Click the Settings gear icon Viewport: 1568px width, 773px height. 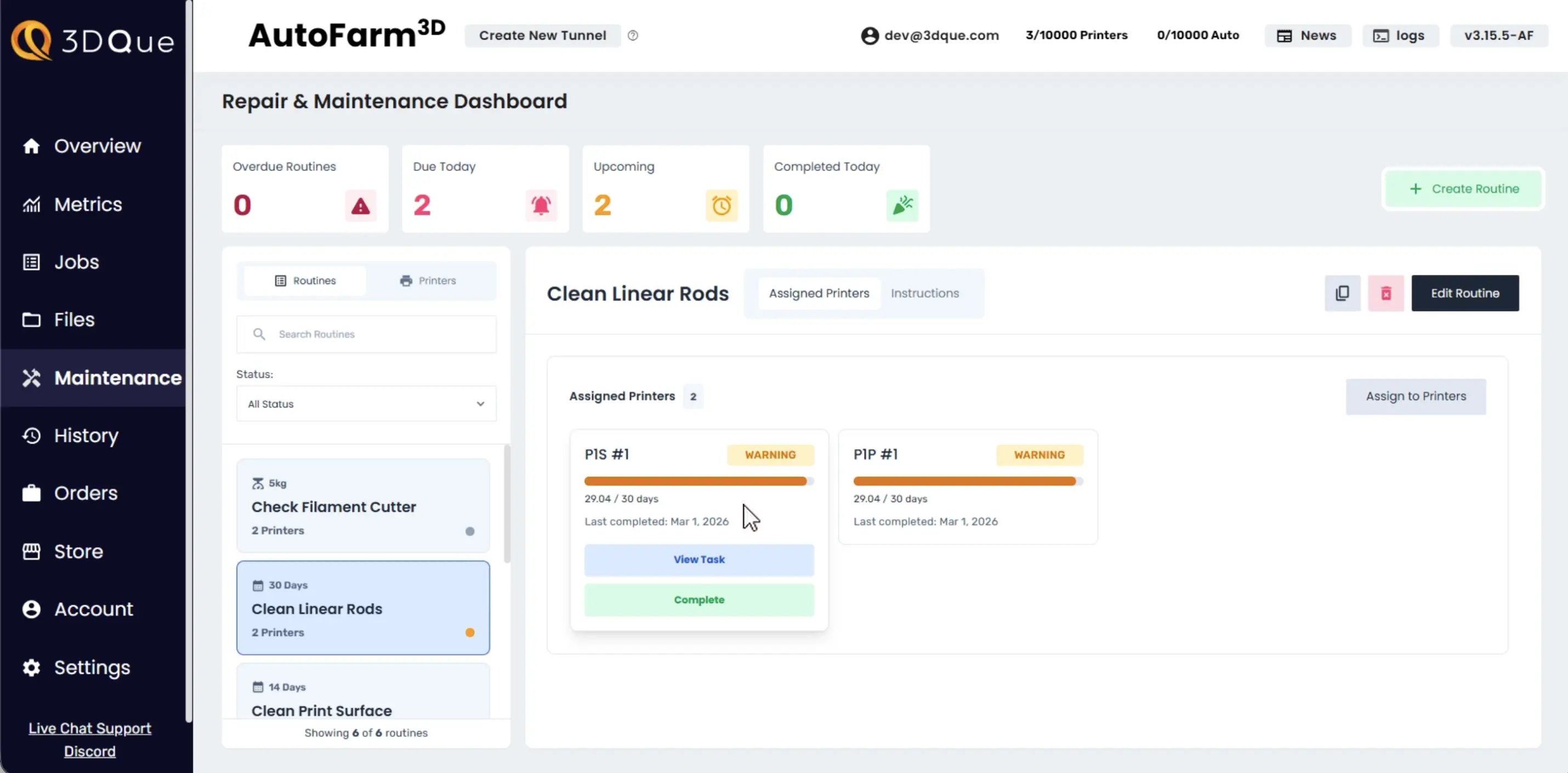click(31, 668)
